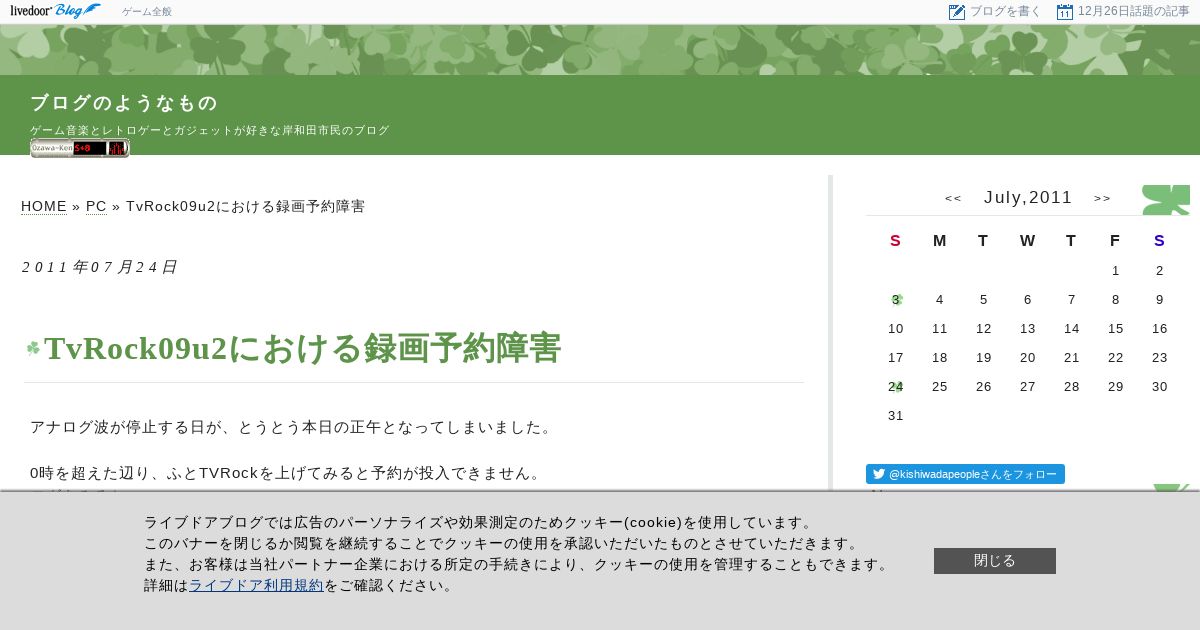Close the cookie banner with 閉じる

click(995, 561)
